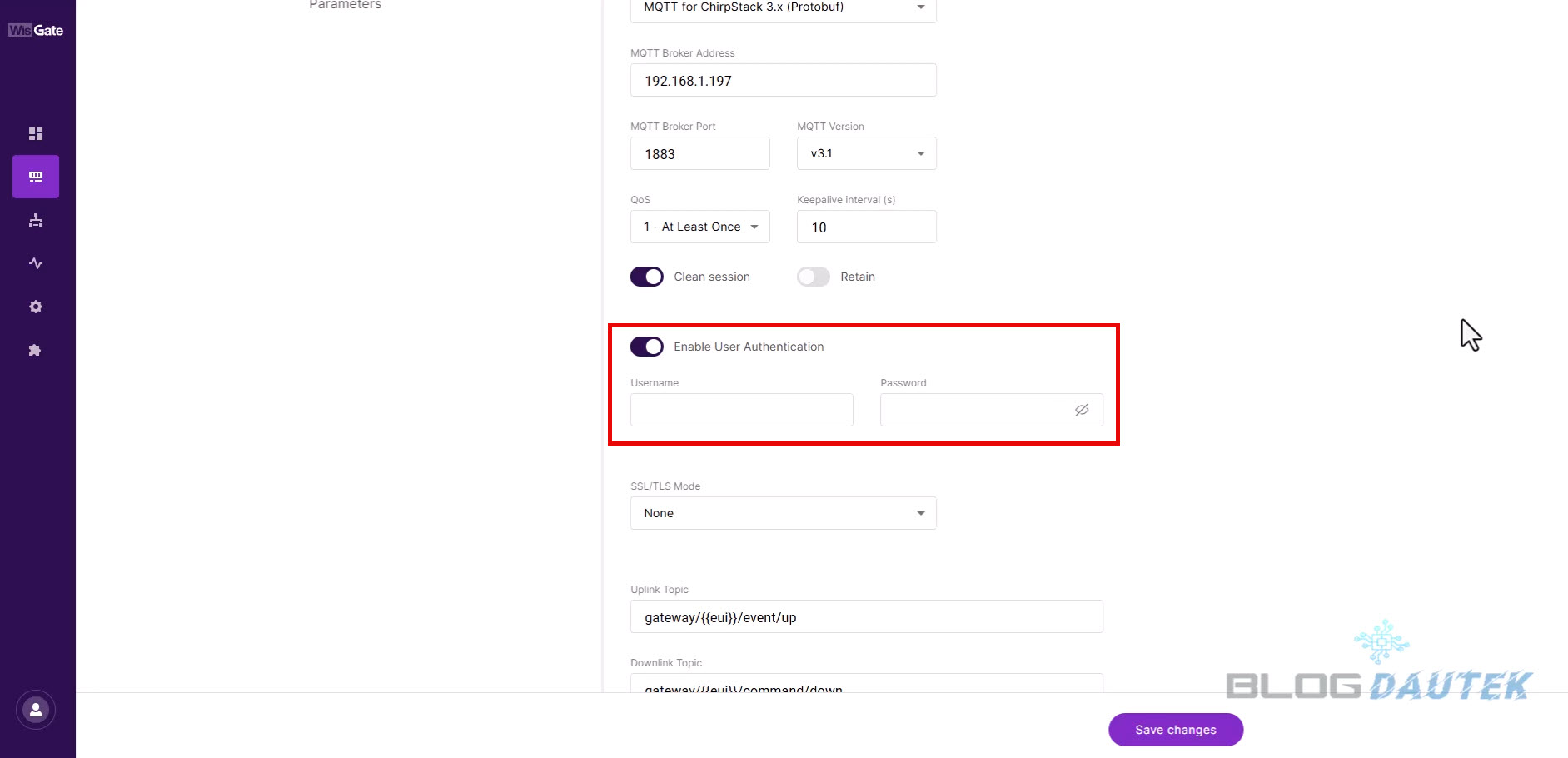Viewport: 1568px width, 758px height.
Task: Expand the QoS dropdown
Action: point(699,227)
